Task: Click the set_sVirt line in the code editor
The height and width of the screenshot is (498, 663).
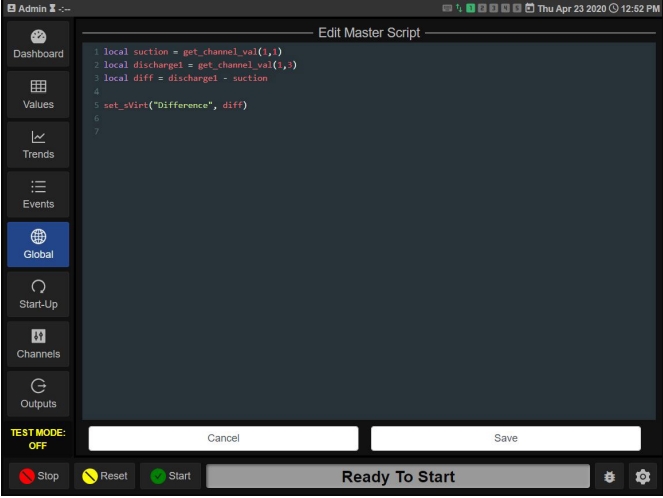Action: 175,105
